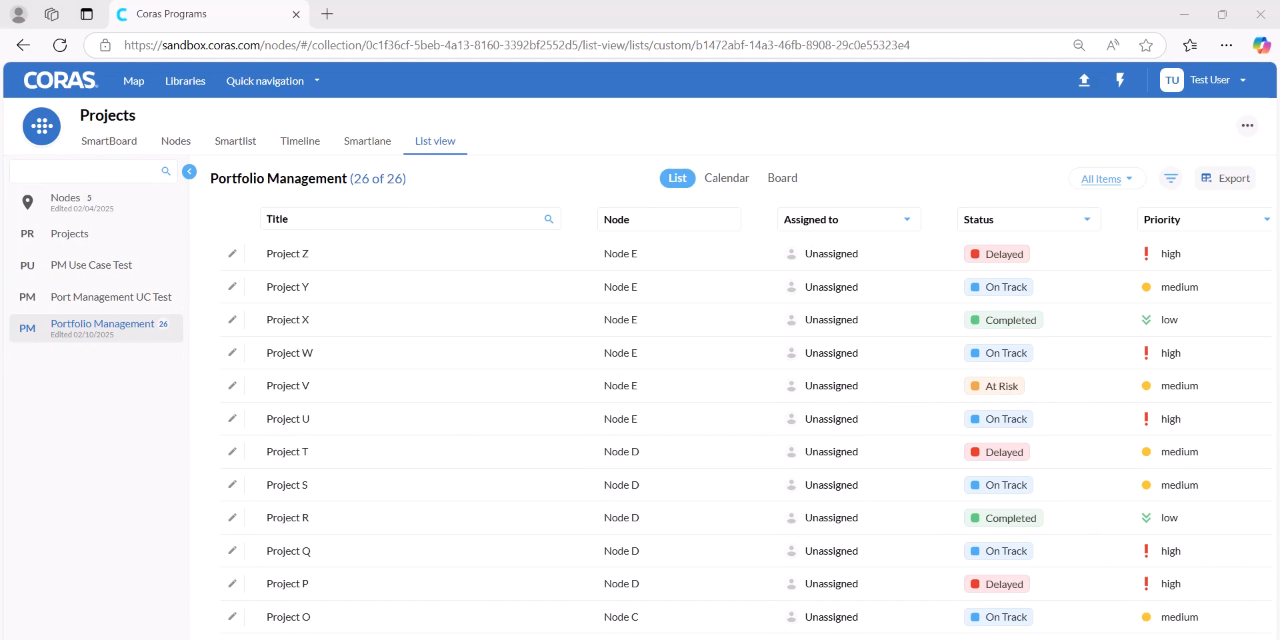
Task: Edit Project R with pencil icon
Action: [232, 517]
